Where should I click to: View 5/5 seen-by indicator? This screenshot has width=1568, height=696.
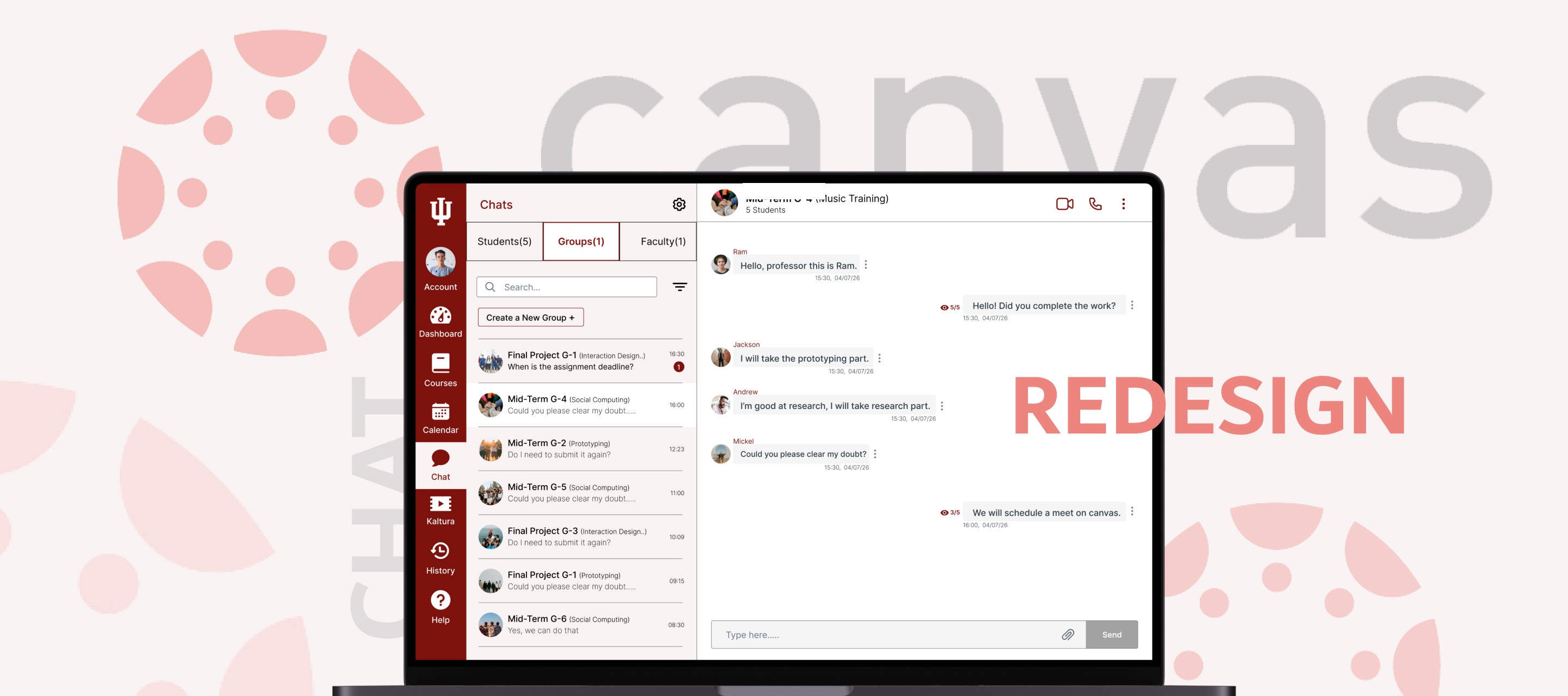click(950, 308)
